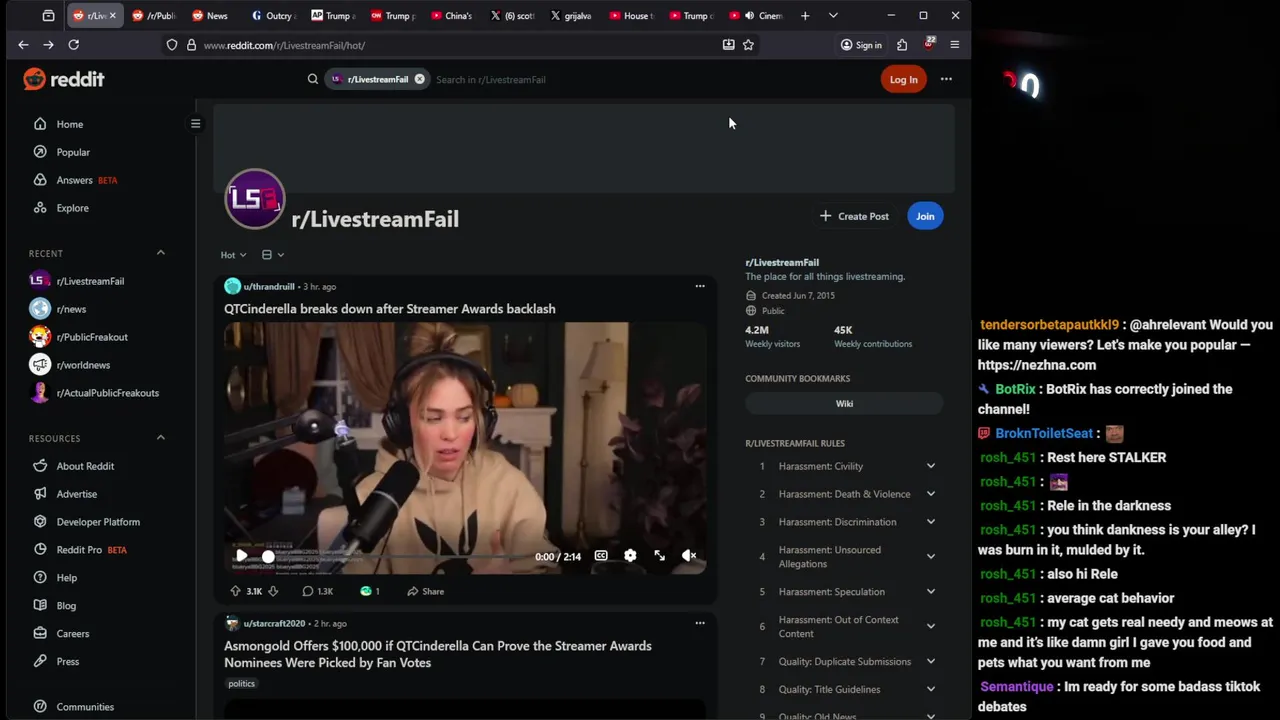
Task: Open video settings gear
Action: point(630,556)
